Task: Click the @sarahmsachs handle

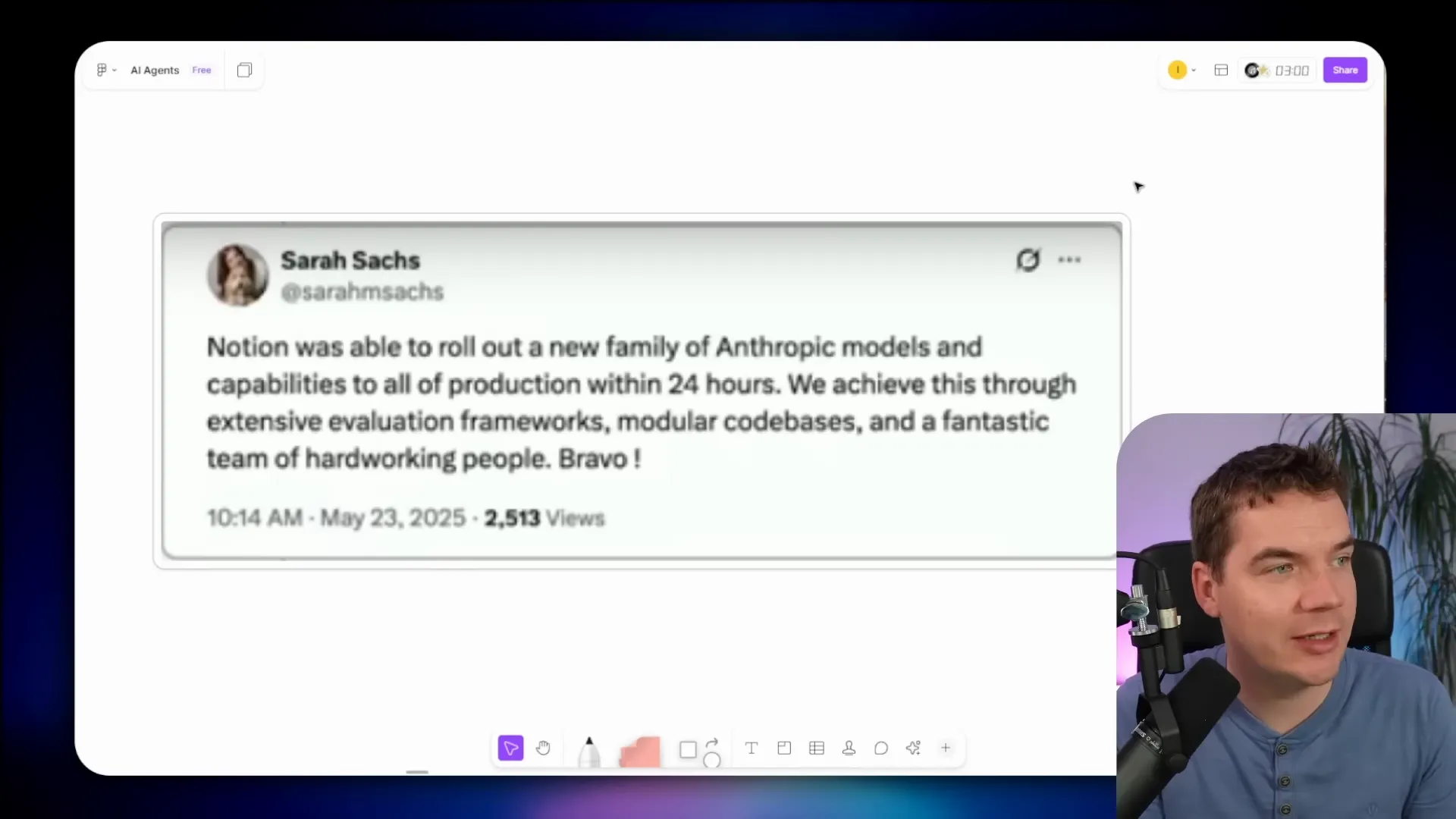Action: tap(362, 292)
